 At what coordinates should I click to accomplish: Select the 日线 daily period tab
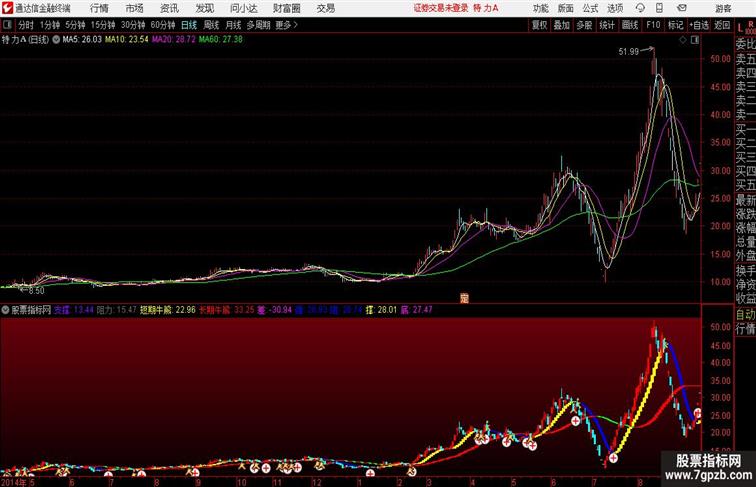pos(189,25)
